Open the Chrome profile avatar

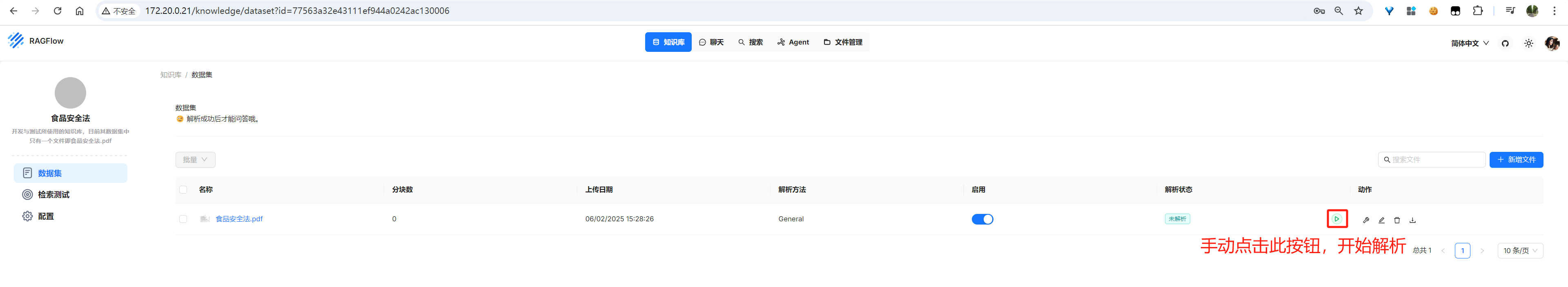tap(1532, 11)
